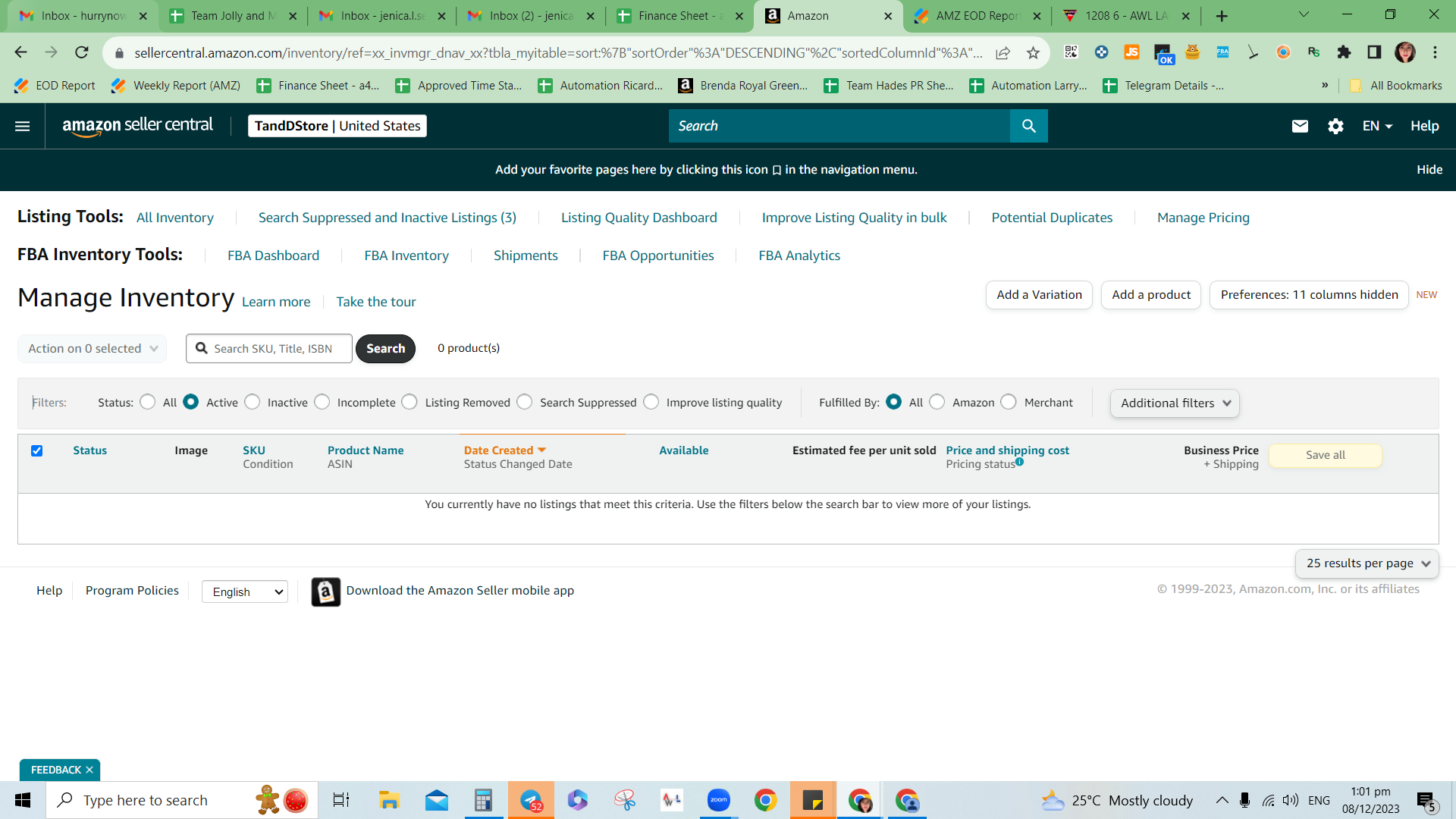The height and width of the screenshot is (819, 1456).
Task: Sort by Date Created column
Action: point(505,450)
